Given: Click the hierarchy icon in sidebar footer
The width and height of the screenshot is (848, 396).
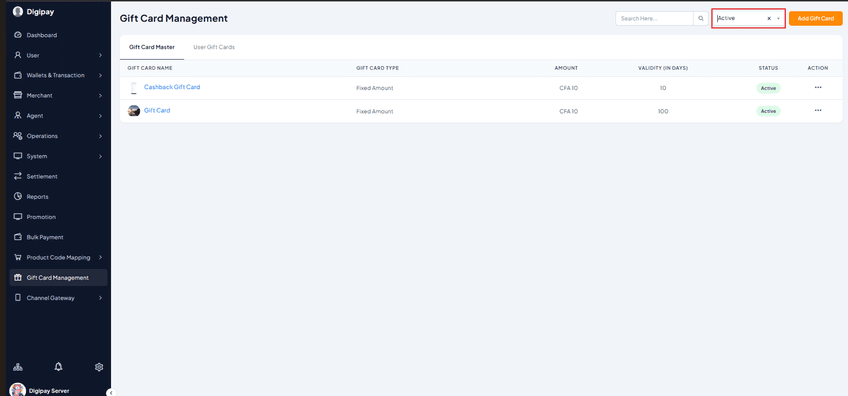Looking at the screenshot, I should tap(18, 367).
